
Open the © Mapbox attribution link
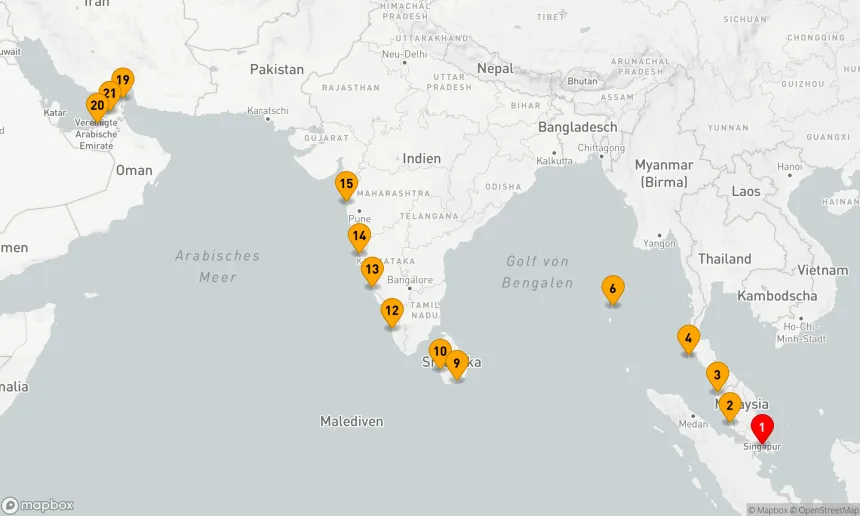tap(768, 511)
